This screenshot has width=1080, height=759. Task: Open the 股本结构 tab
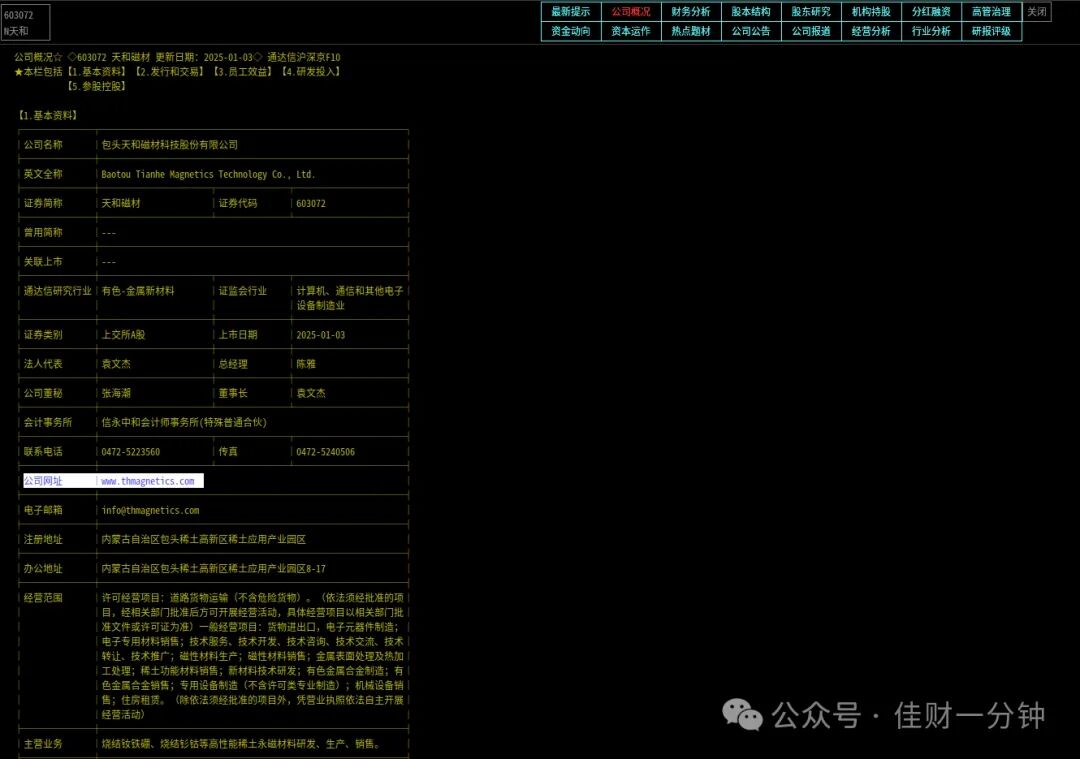click(x=751, y=12)
